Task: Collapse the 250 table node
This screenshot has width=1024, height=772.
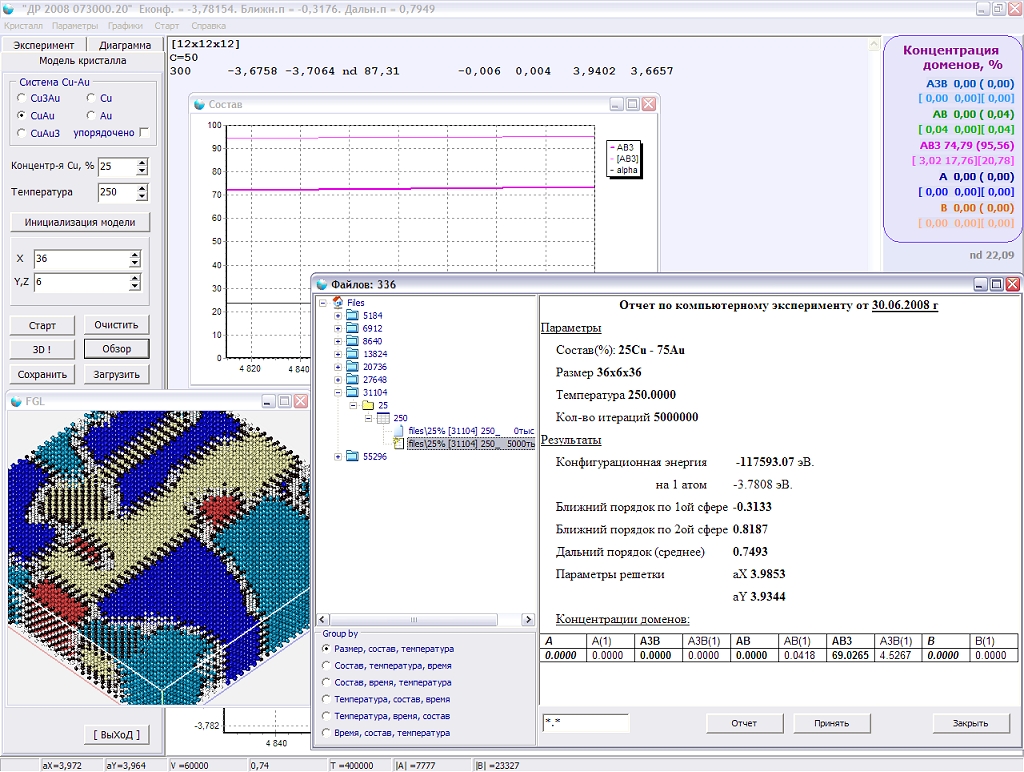Action: pyautogui.click(x=369, y=418)
